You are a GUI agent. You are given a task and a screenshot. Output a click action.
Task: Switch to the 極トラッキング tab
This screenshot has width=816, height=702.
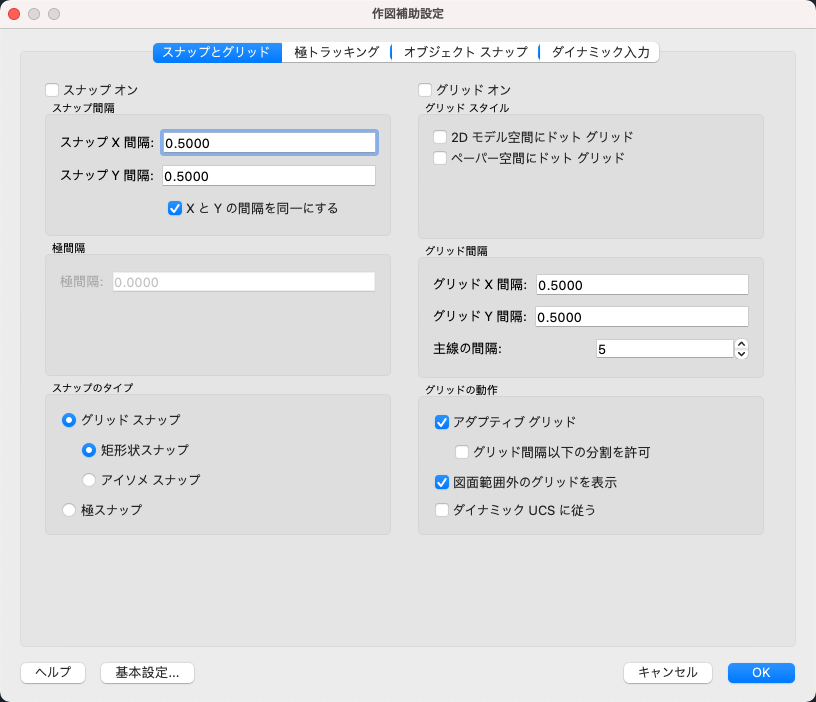337,52
